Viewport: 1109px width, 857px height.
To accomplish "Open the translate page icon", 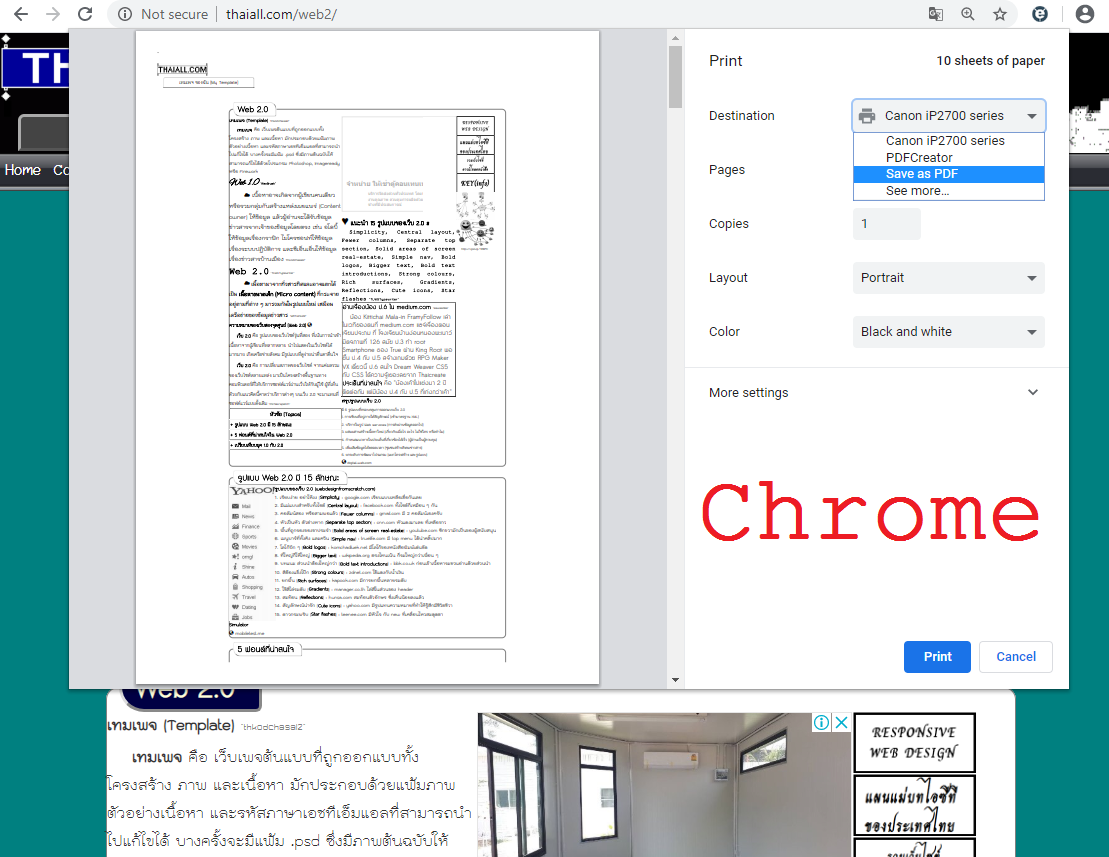I will point(935,14).
